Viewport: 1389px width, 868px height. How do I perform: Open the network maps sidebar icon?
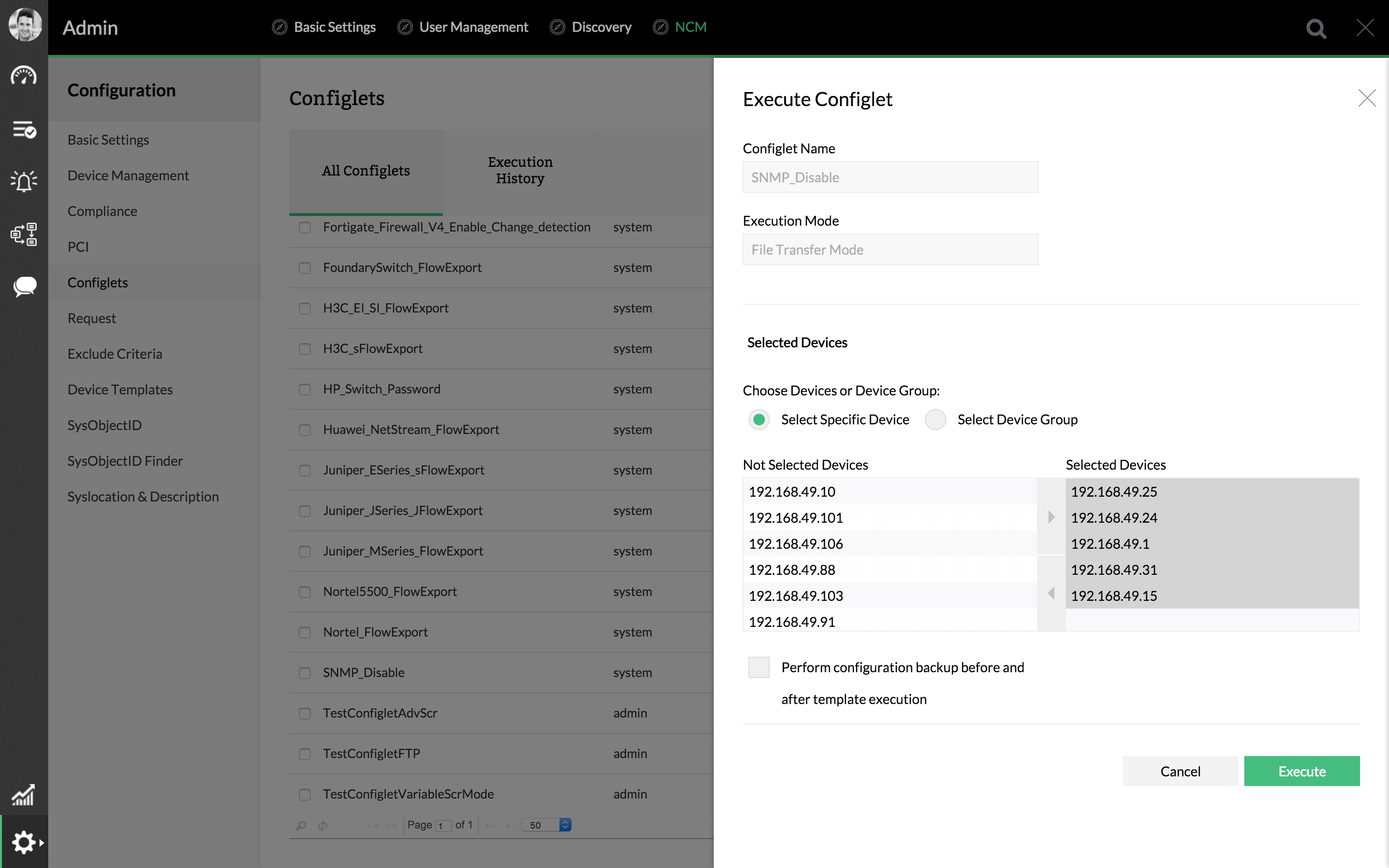coord(24,234)
